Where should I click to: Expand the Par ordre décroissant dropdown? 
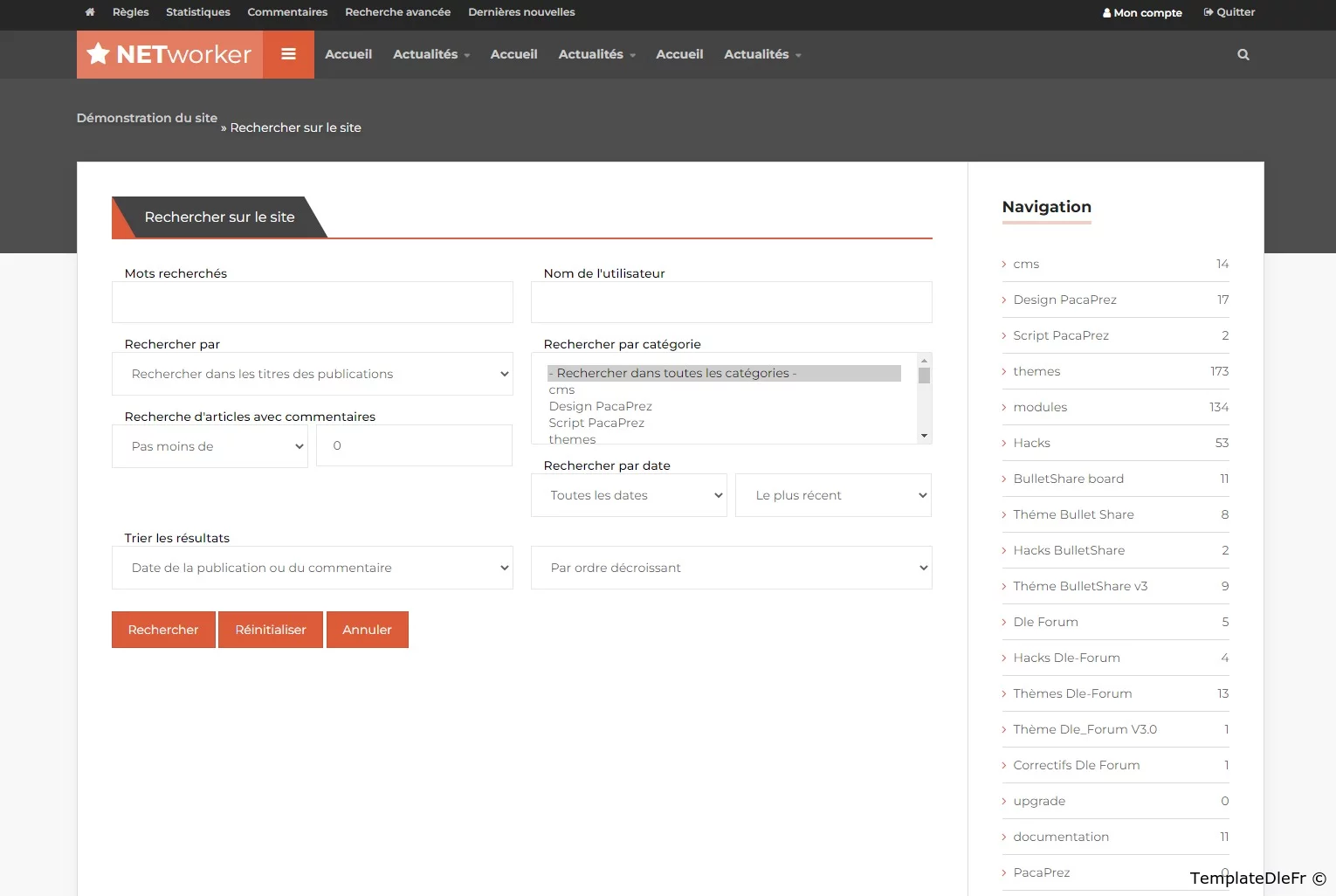click(x=731, y=568)
